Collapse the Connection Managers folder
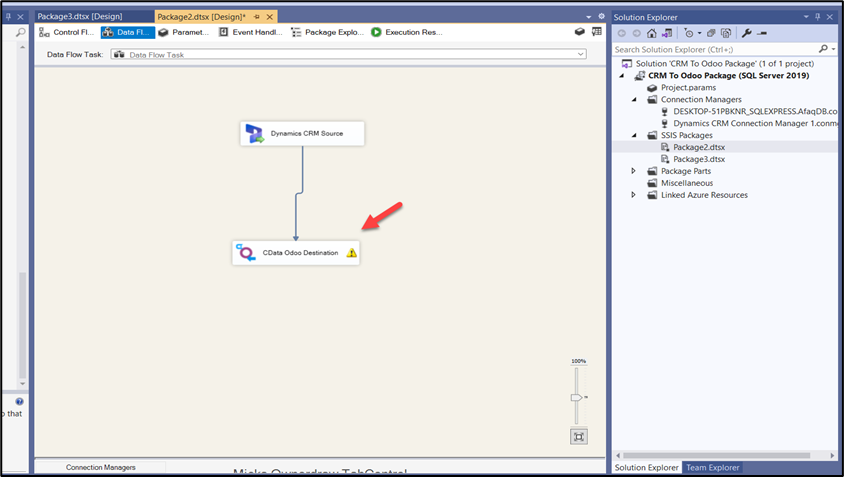 [x=634, y=100]
